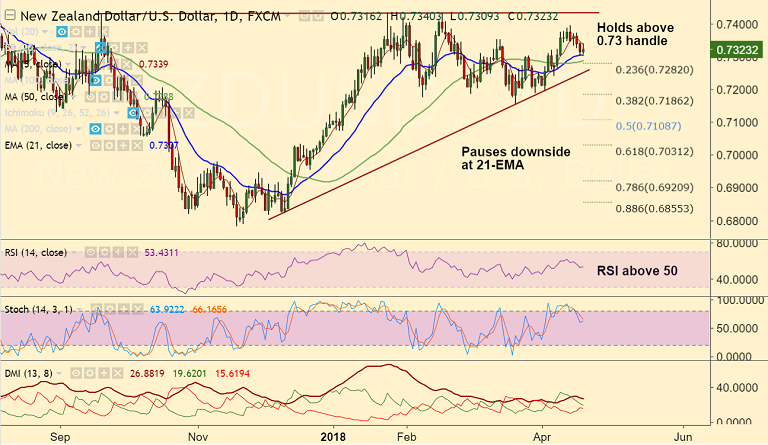Click the 0.5(0.71087) Fibonacci level label
The image size is (768, 445).
pos(648,126)
